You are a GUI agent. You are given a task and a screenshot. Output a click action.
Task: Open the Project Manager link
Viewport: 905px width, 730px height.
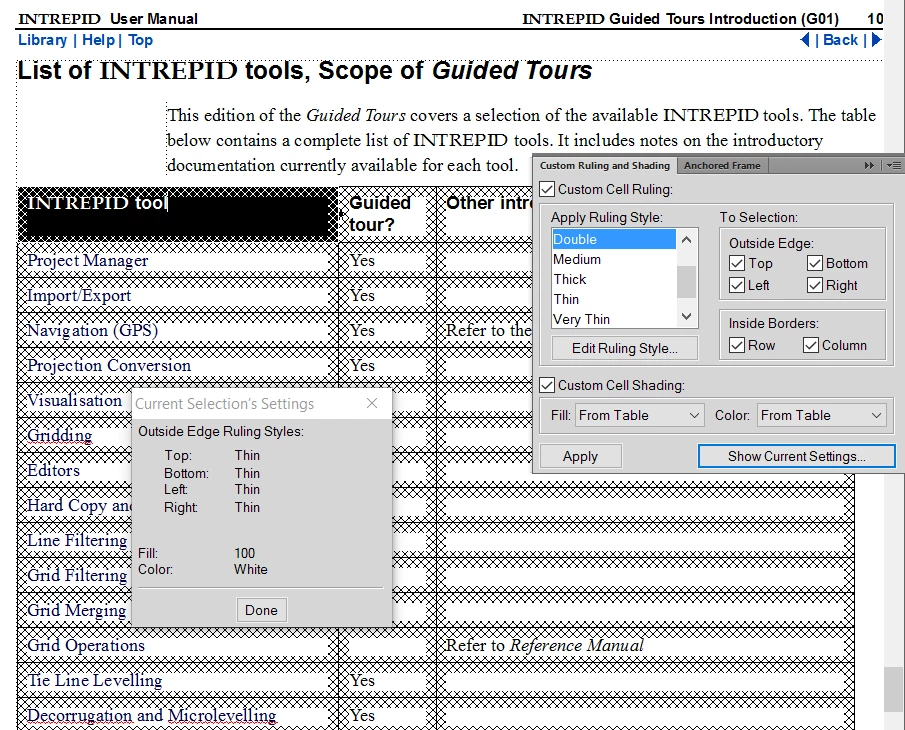(x=88, y=260)
